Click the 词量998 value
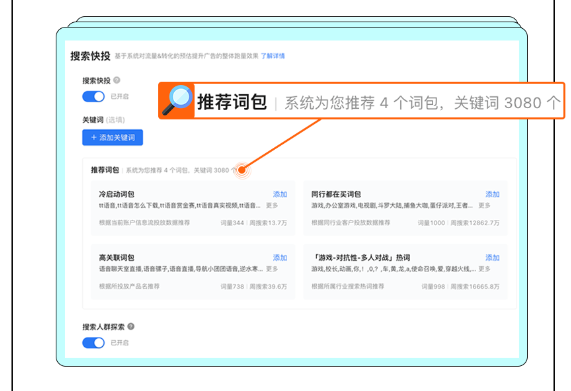The image size is (571, 391). click(433, 287)
